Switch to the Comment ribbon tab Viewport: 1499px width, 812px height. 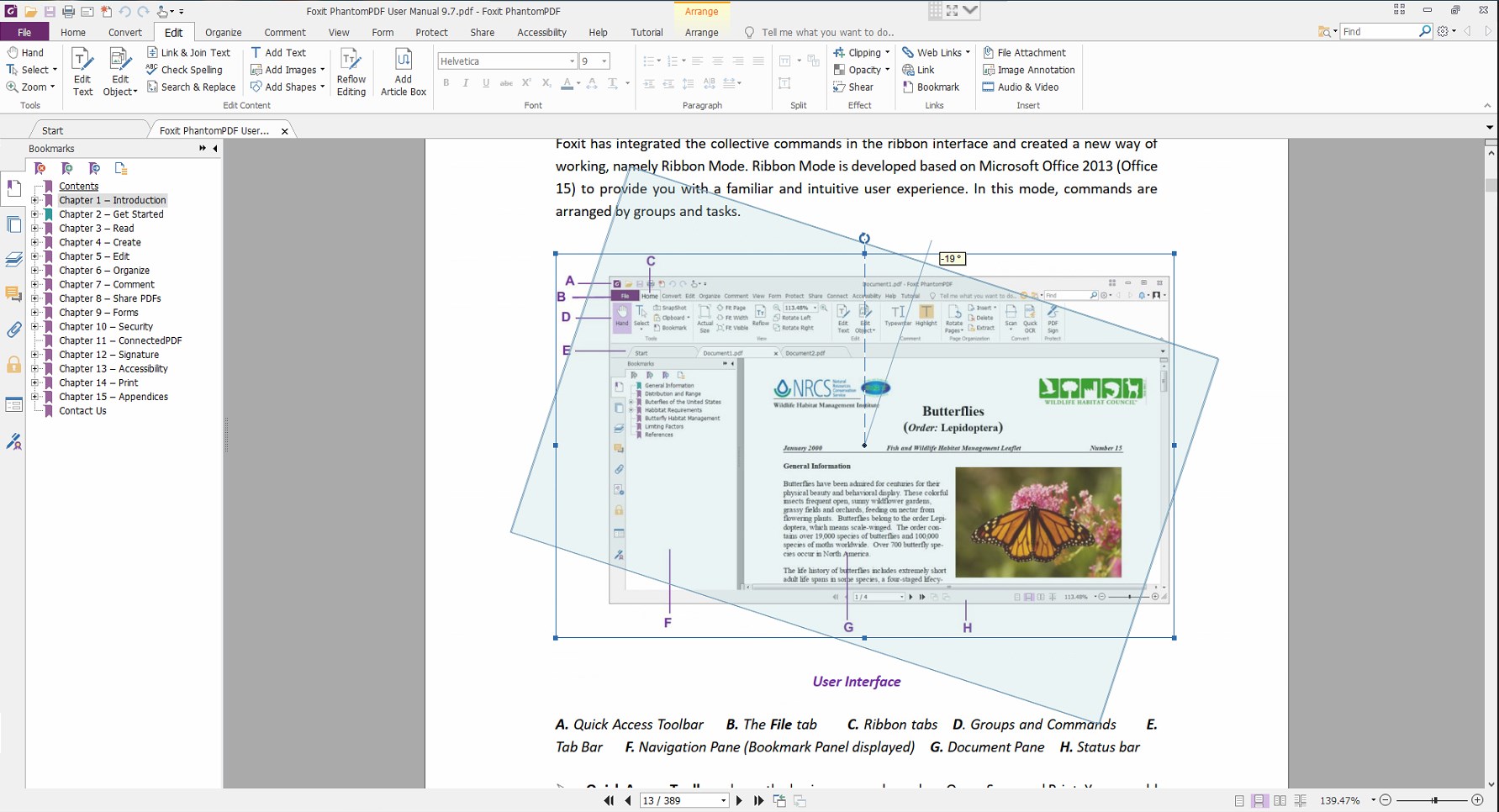(285, 32)
